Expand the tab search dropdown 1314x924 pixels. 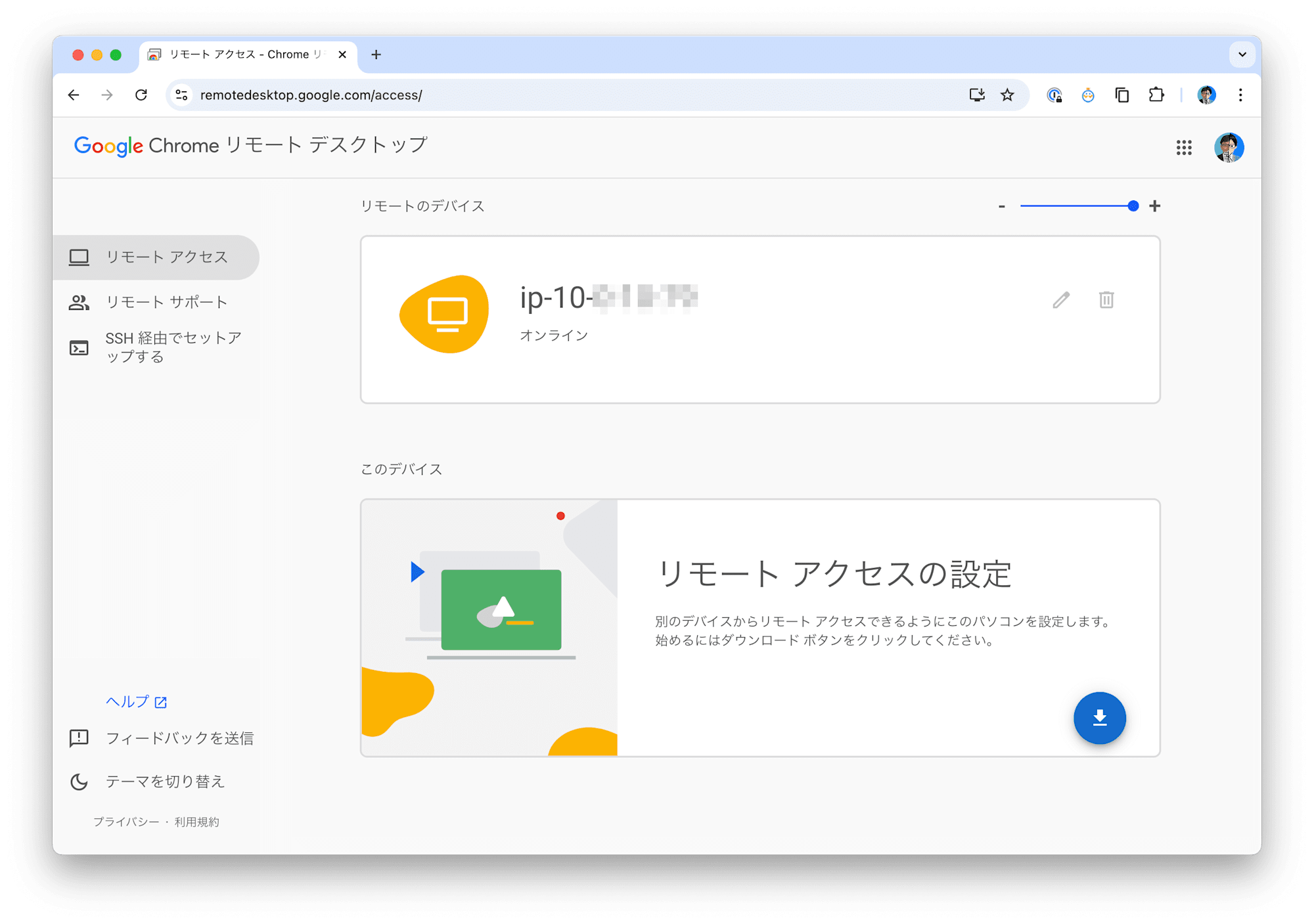click(x=1242, y=55)
